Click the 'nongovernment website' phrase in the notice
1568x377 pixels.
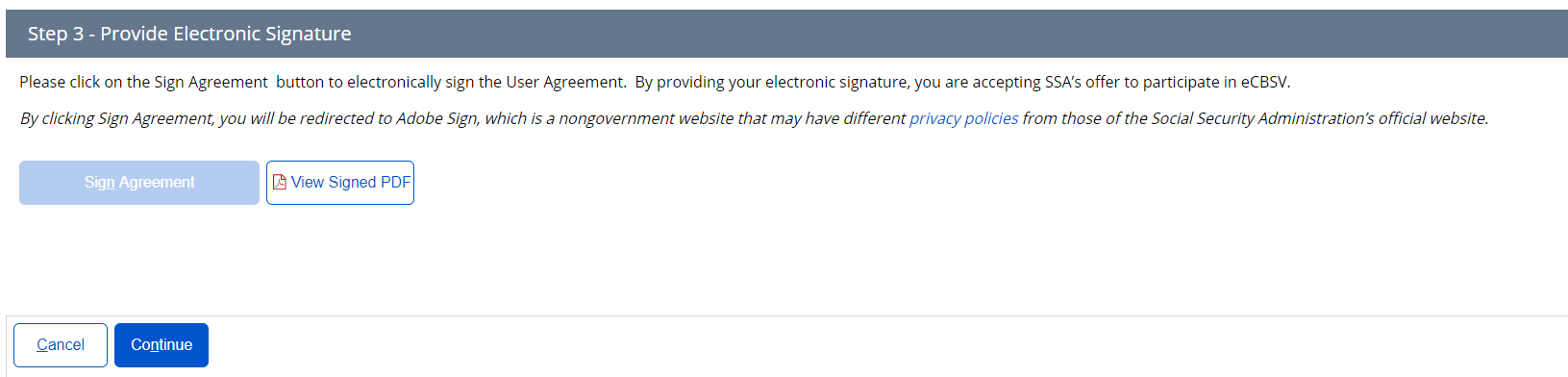646,118
